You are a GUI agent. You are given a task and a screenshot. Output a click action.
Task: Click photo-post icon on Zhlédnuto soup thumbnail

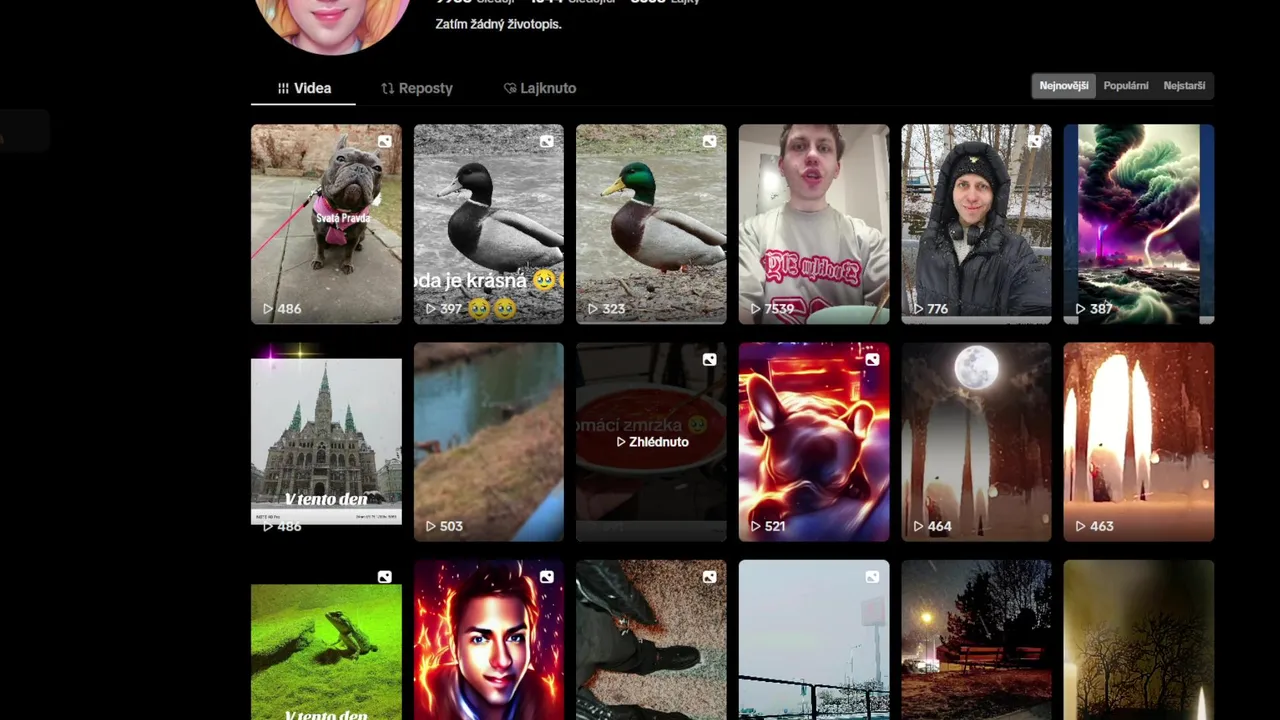tap(709, 360)
